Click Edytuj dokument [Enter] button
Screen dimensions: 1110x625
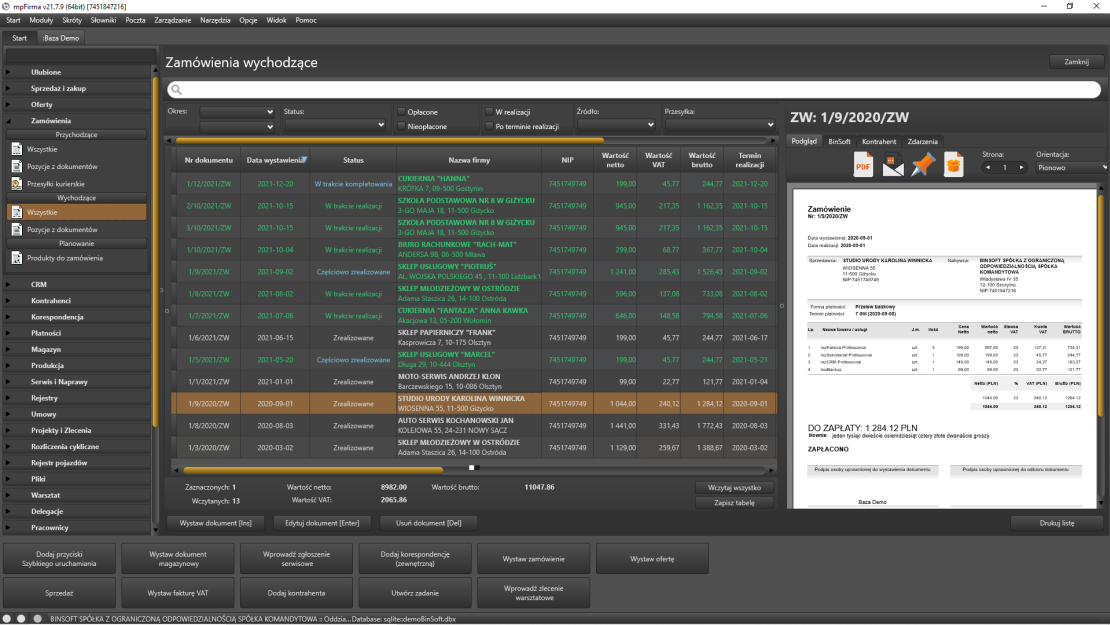322,523
